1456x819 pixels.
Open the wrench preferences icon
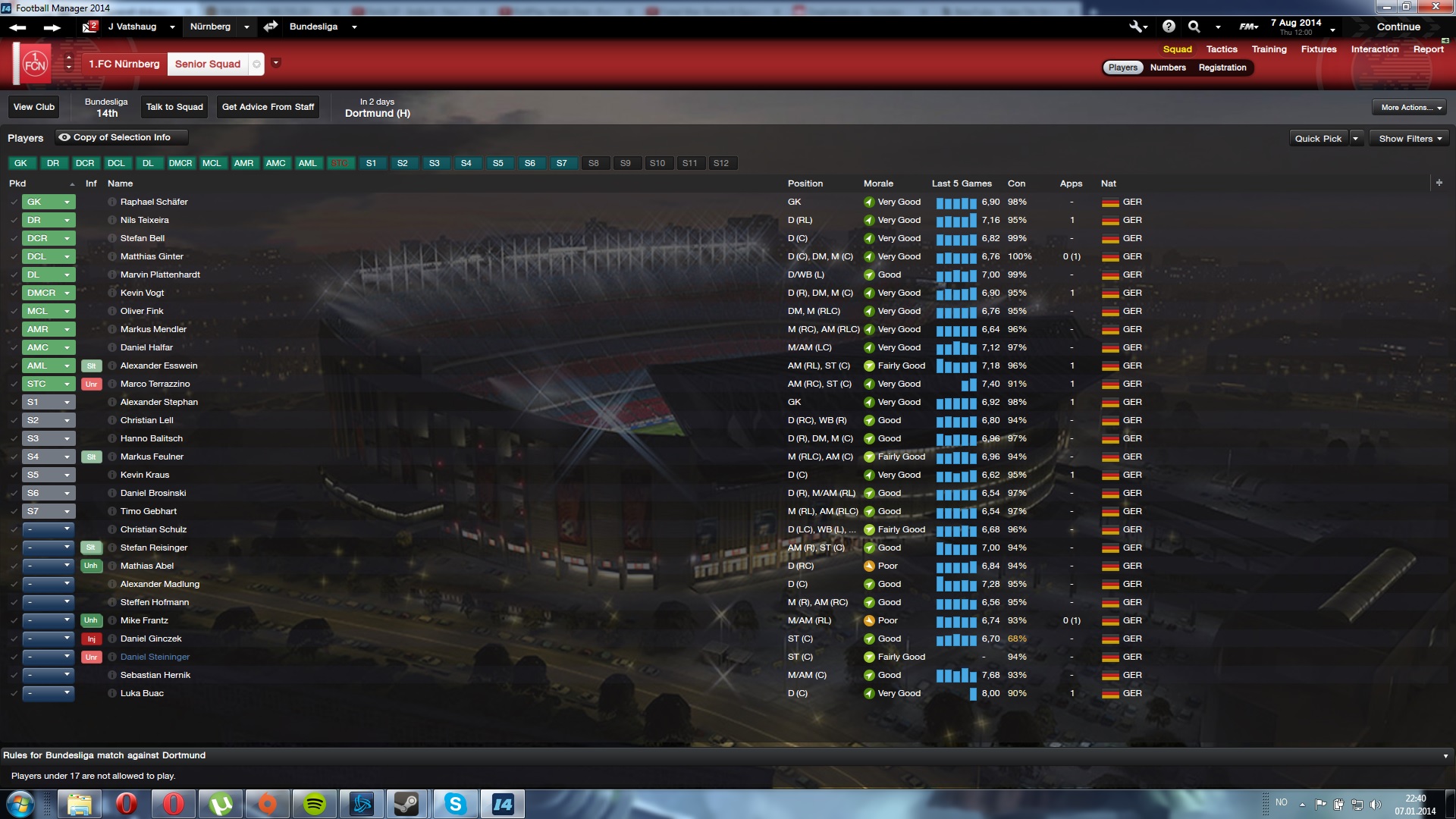[x=1136, y=27]
